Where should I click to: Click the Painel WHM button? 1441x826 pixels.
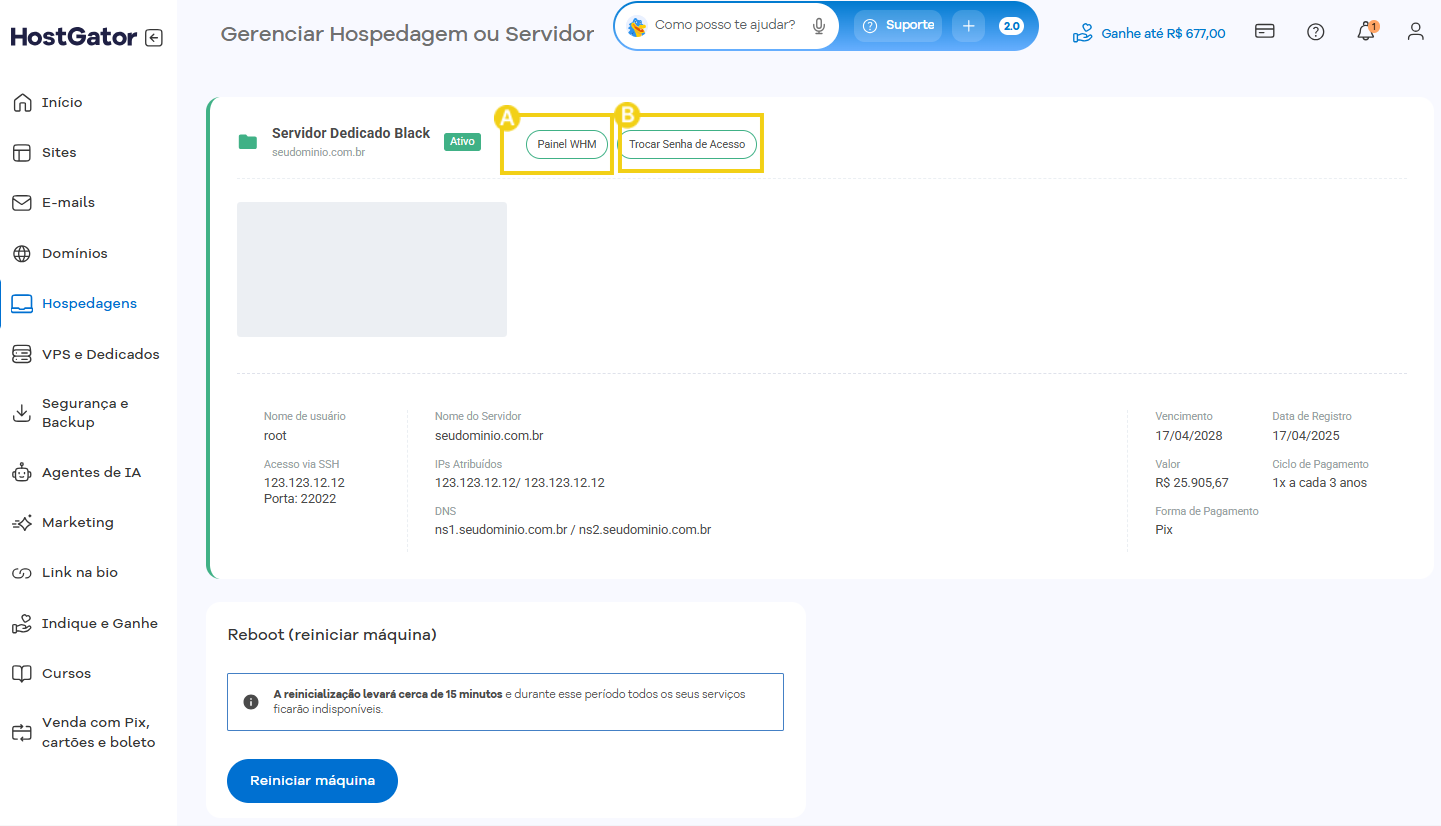567,144
